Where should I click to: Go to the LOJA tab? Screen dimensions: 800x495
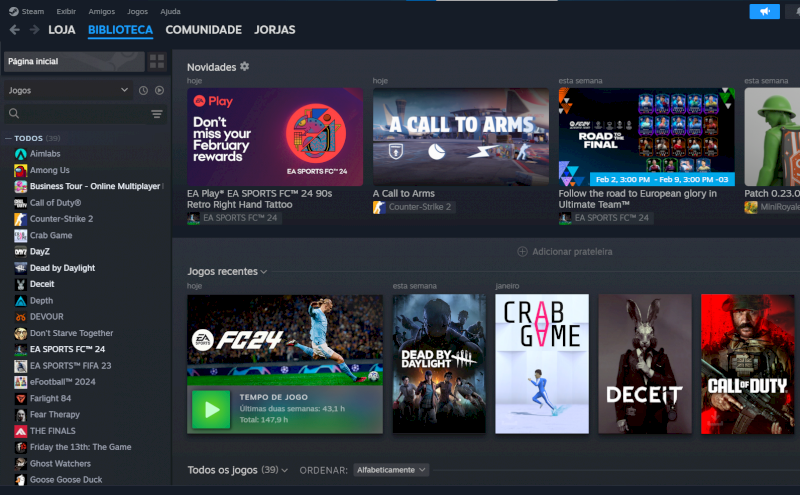pos(62,30)
